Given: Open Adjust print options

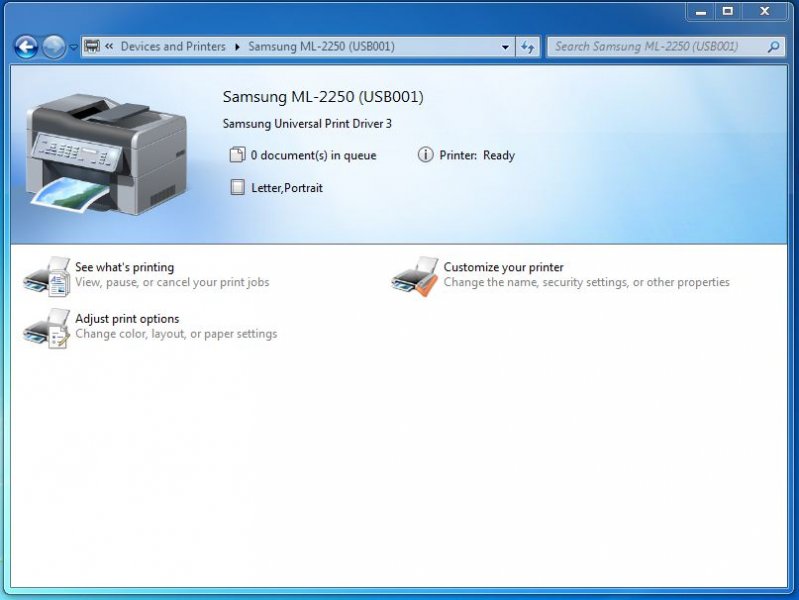Looking at the screenshot, I should pos(127,319).
